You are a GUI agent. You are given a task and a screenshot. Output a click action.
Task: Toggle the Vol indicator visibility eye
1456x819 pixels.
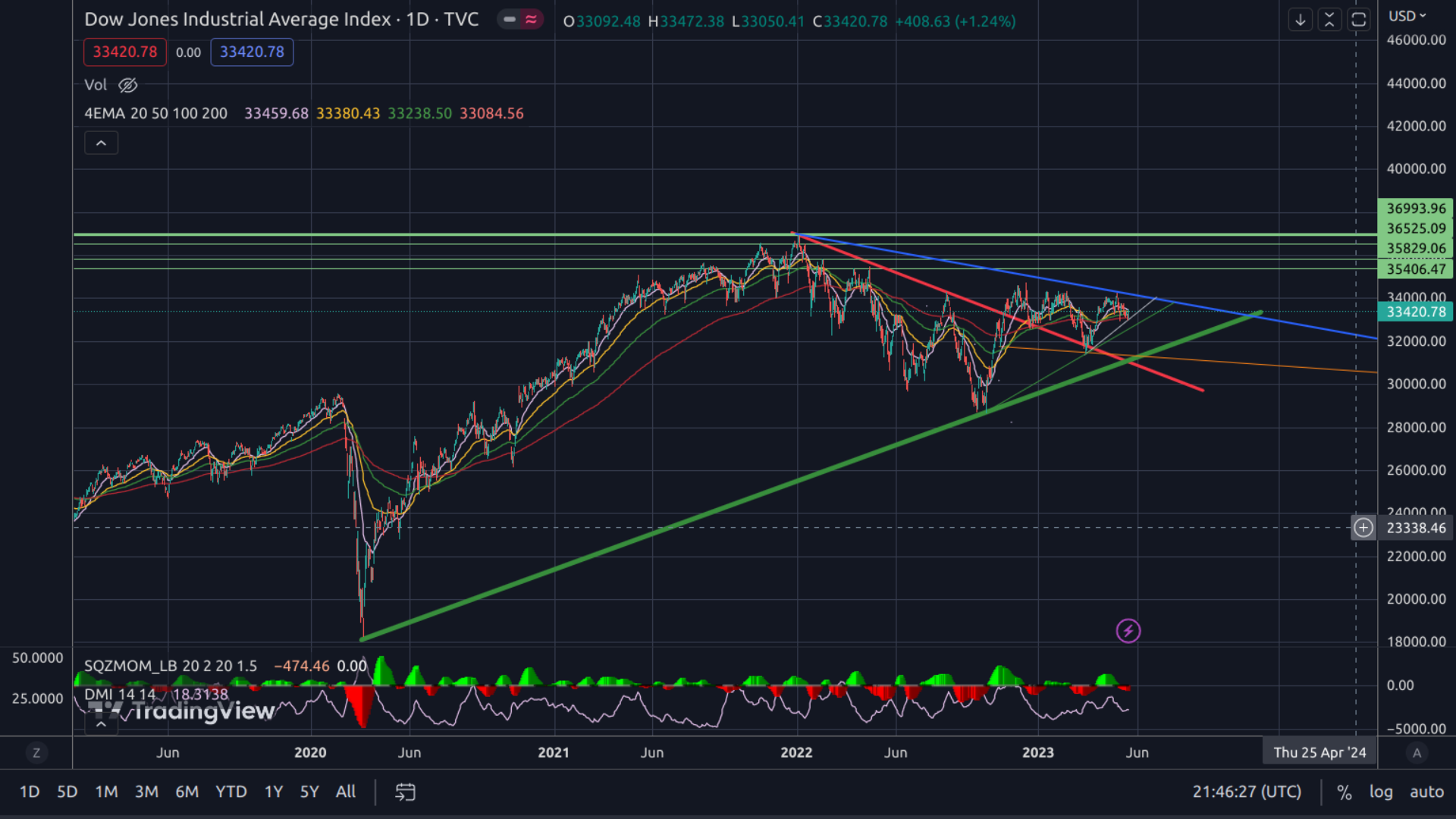pos(128,85)
